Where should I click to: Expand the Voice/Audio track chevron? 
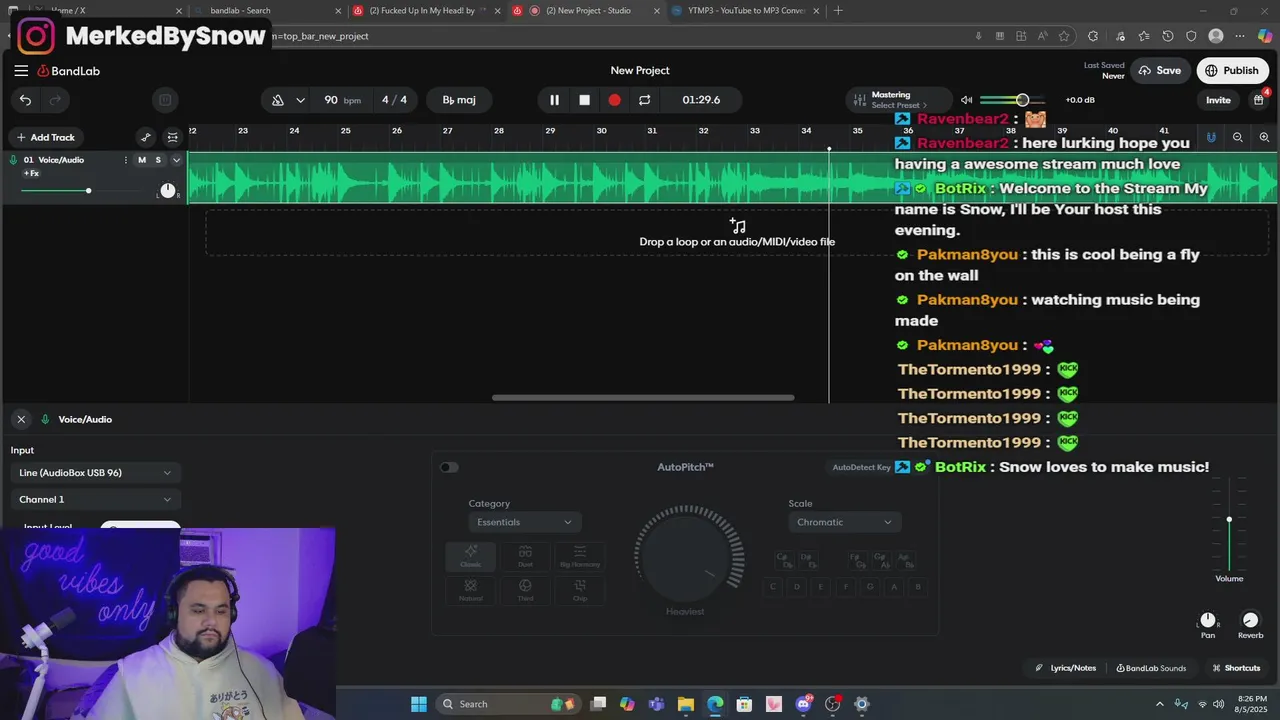point(176,160)
